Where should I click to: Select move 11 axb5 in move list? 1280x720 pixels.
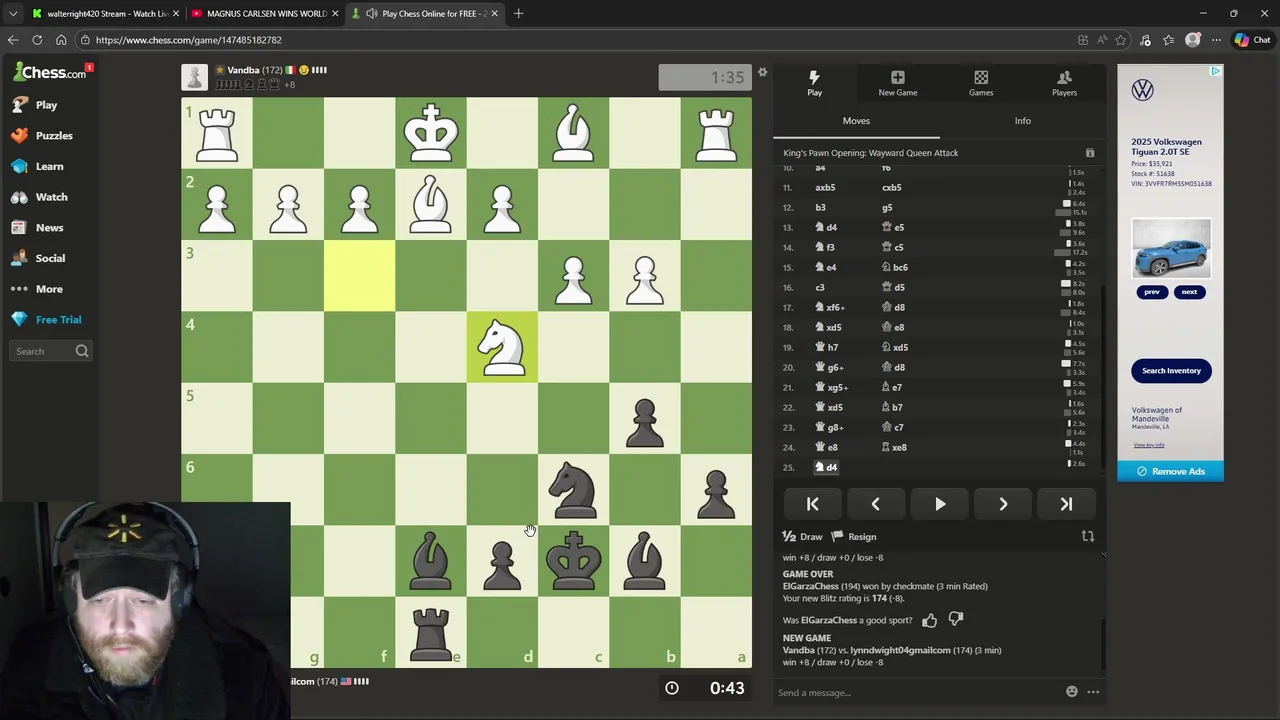(825, 187)
